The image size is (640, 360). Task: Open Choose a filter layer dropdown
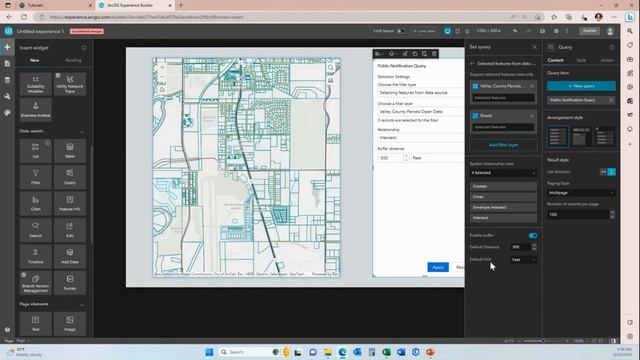[x=420, y=111]
